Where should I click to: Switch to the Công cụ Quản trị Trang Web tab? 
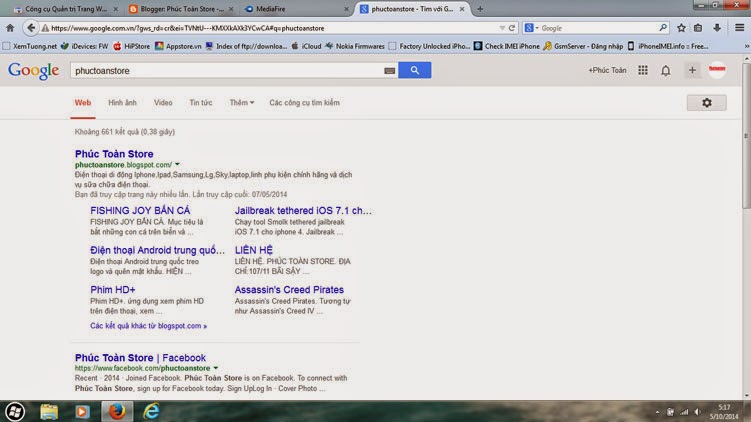click(66, 9)
